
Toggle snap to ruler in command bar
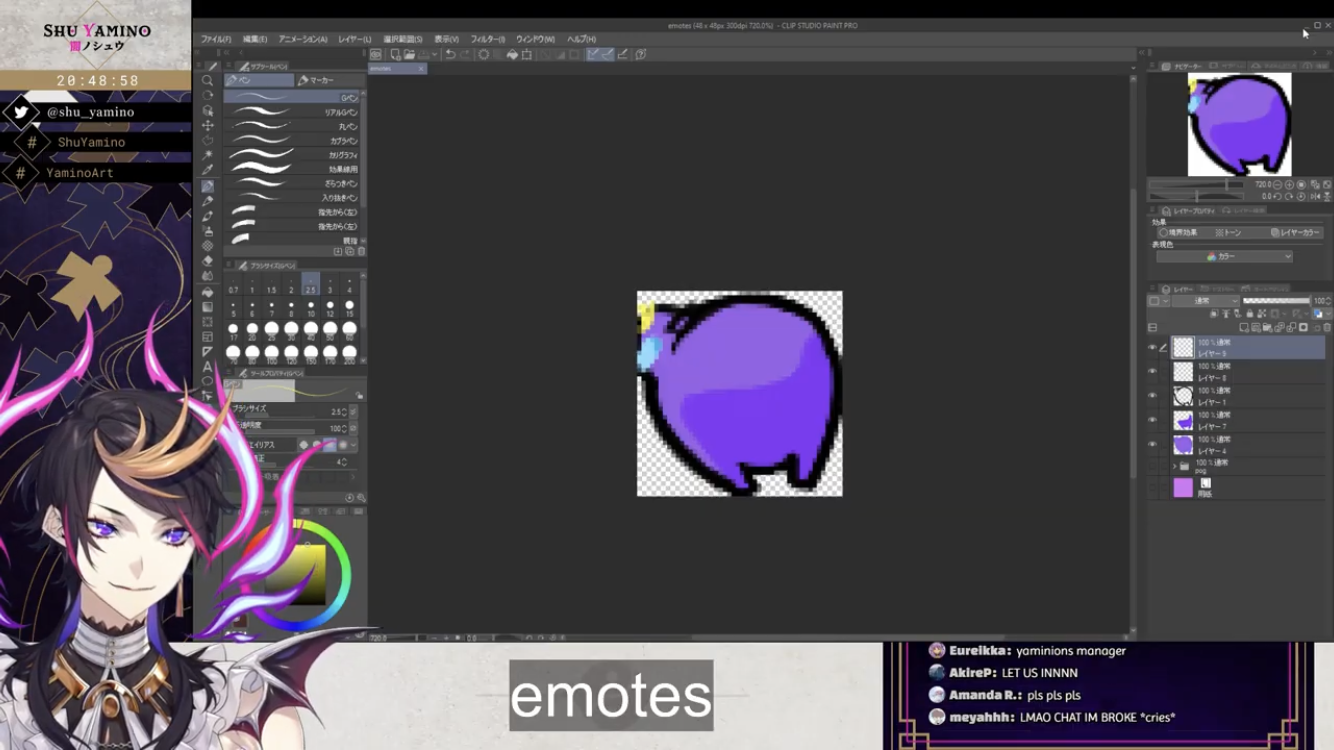point(593,54)
